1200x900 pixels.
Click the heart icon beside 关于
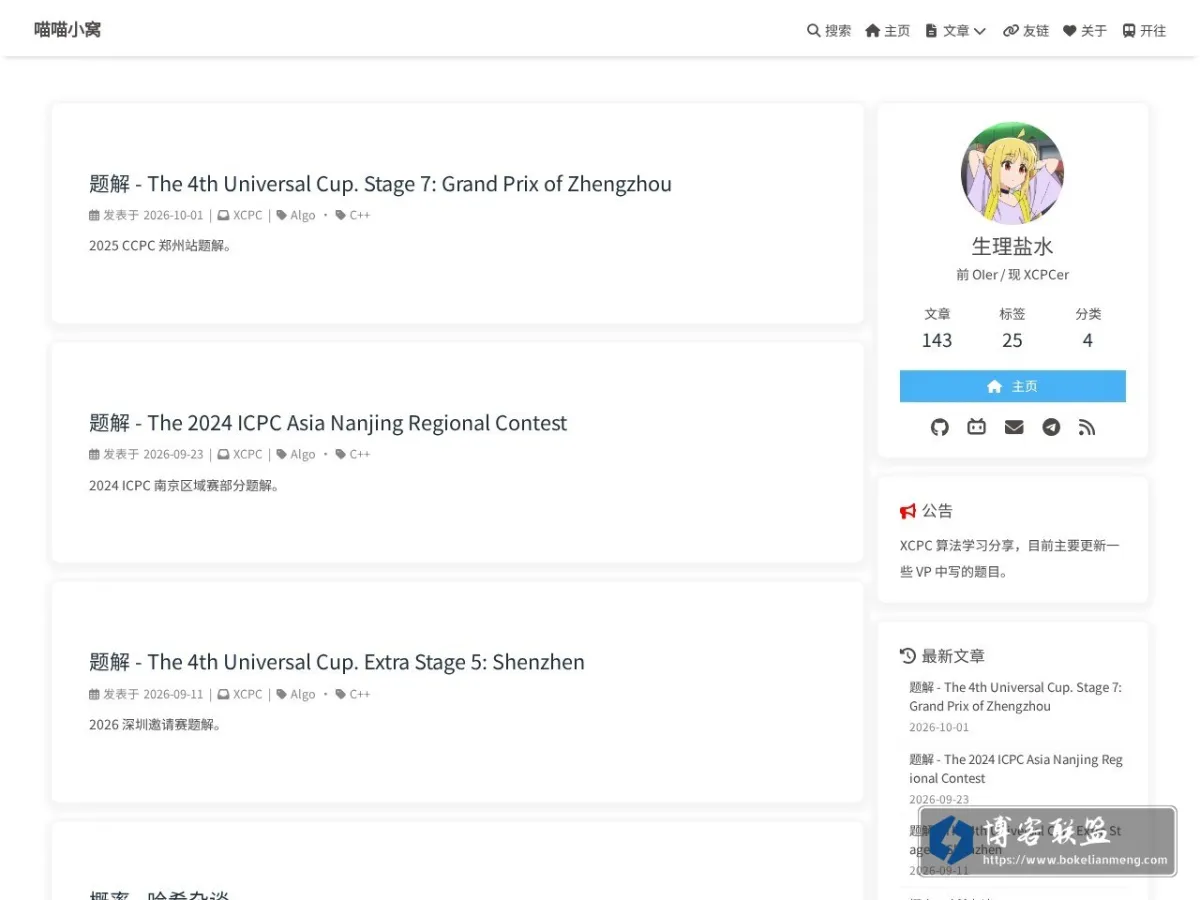[x=1069, y=31]
